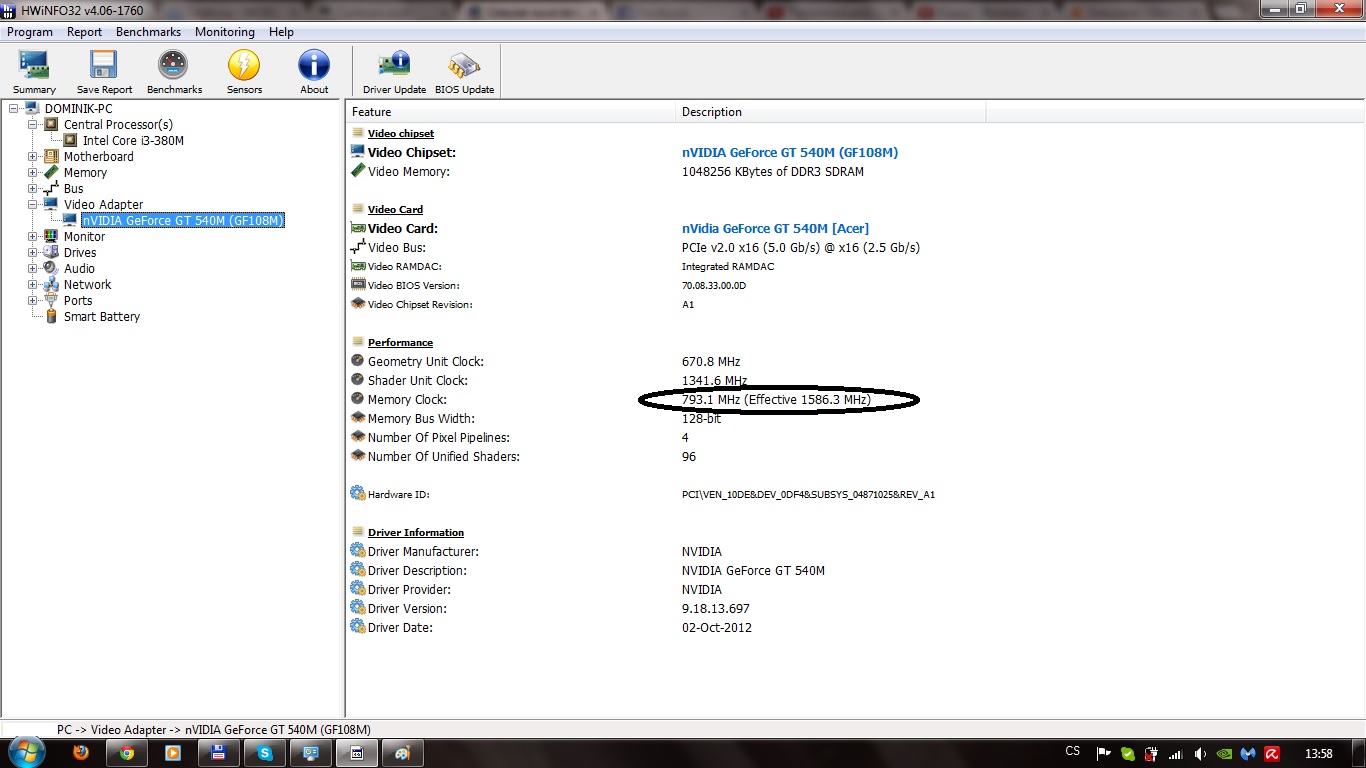Click the Feature column header
The width and height of the screenshot is (1366, 768).
tap(511, 112)
